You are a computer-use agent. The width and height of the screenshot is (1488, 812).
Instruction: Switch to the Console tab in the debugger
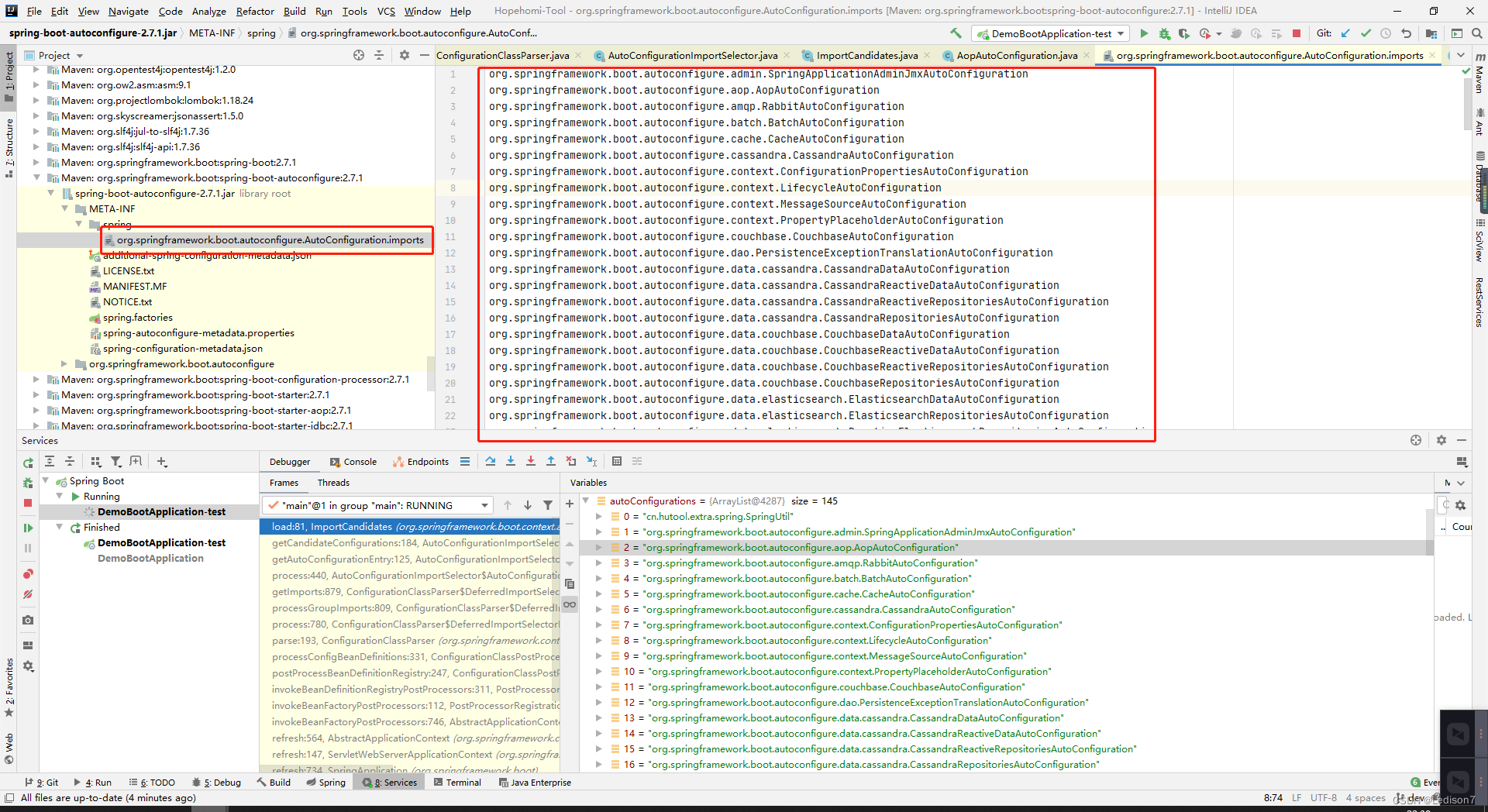[x=353, y=461]
